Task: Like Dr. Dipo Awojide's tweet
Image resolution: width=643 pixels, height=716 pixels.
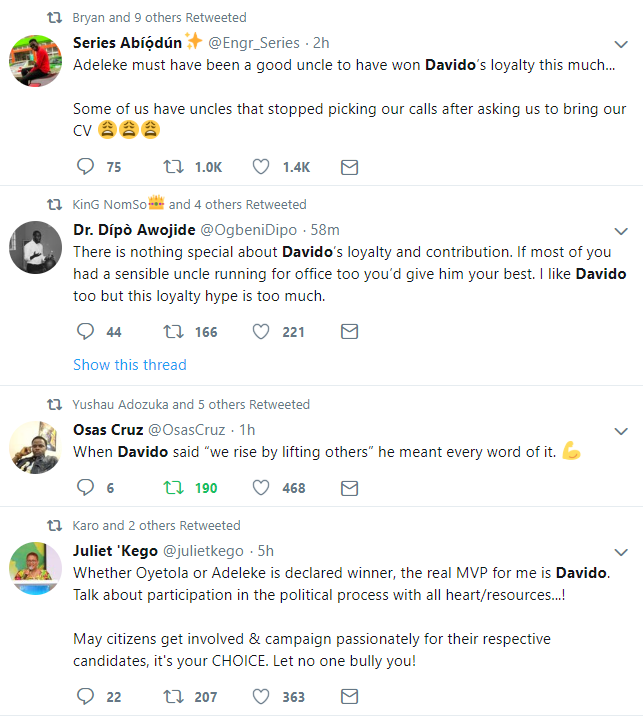Action: point(261,331)
